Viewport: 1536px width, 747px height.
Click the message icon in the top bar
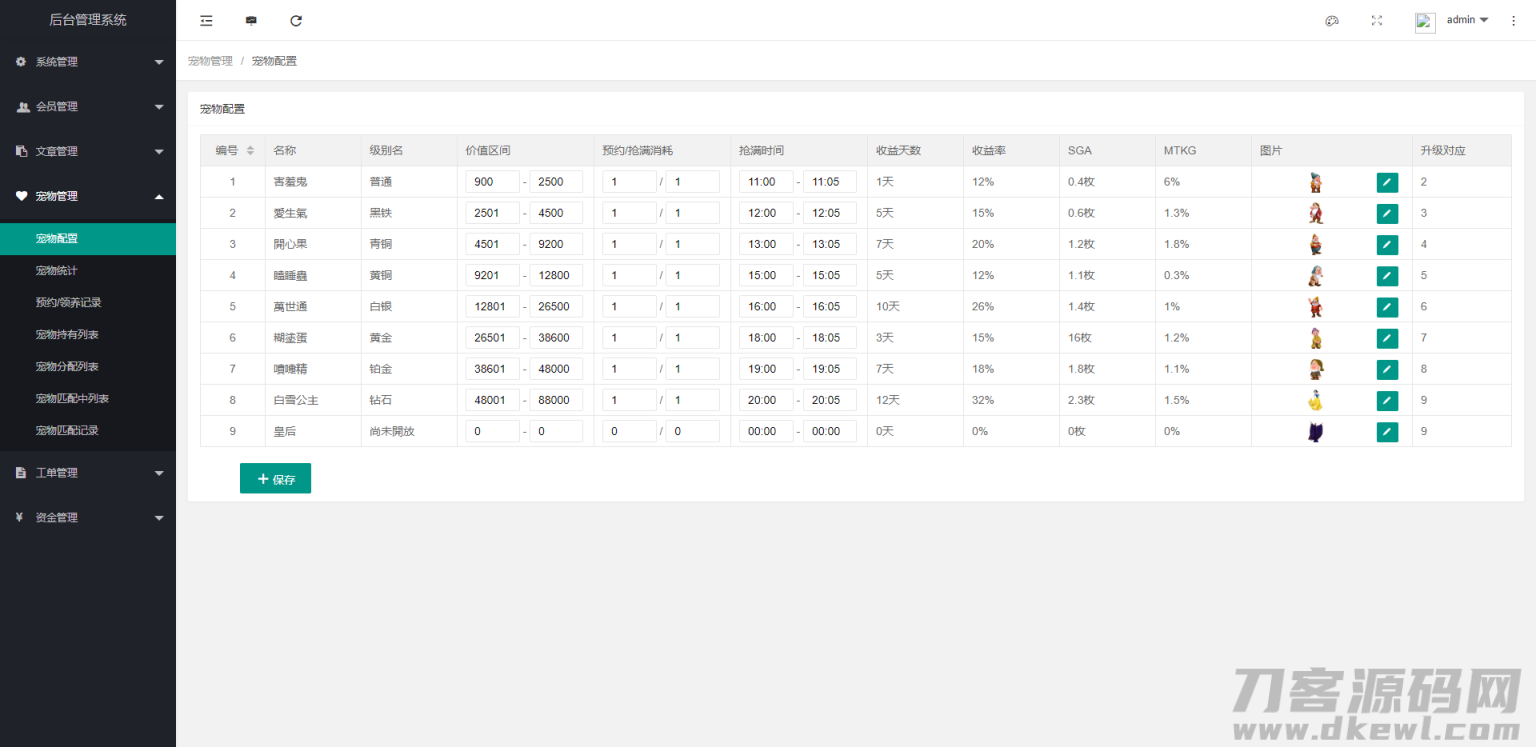pos(251,20)
